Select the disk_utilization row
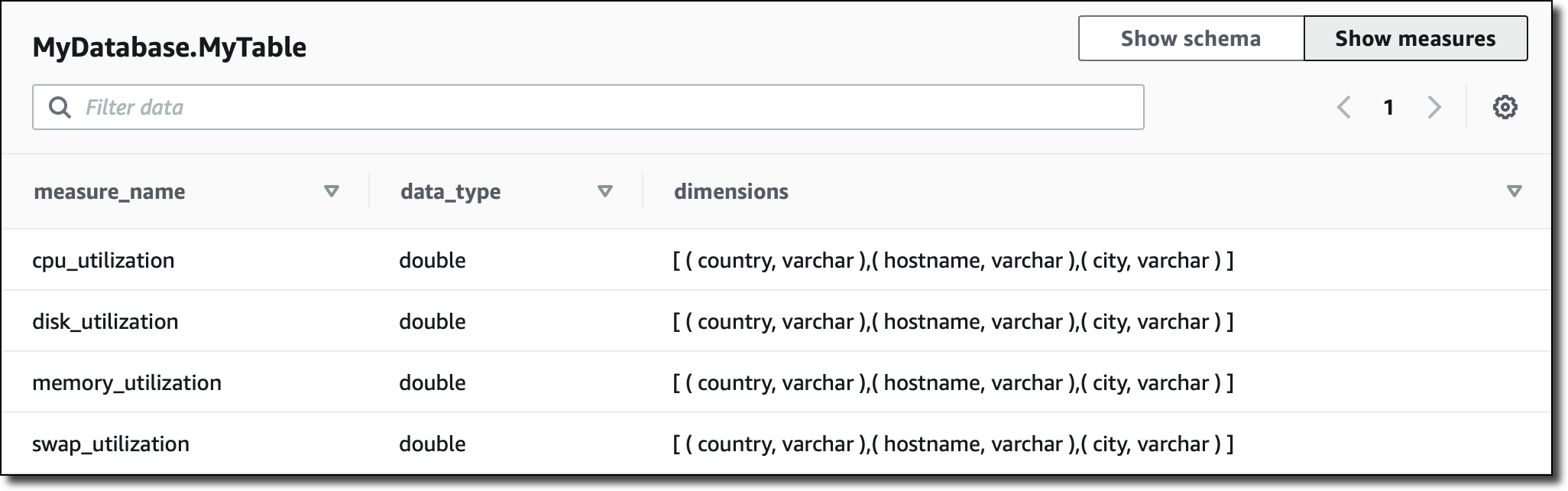The image size is (1568, 491). pyautogui.click(x=105, y=321)
